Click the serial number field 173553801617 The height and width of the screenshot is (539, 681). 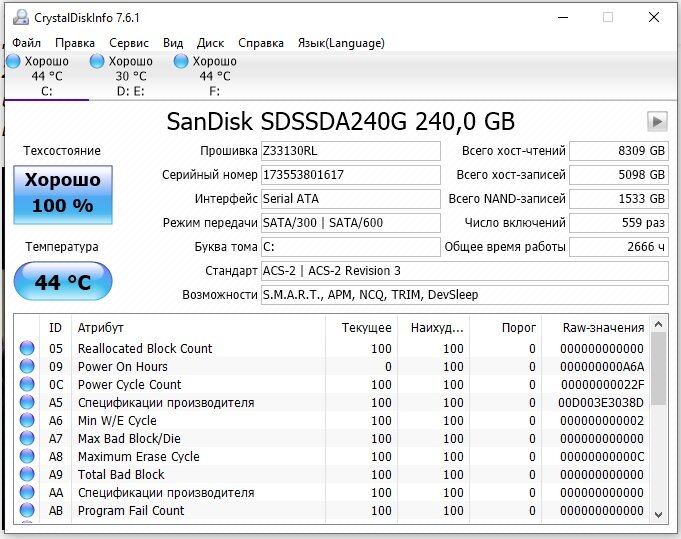click(350, 175)
